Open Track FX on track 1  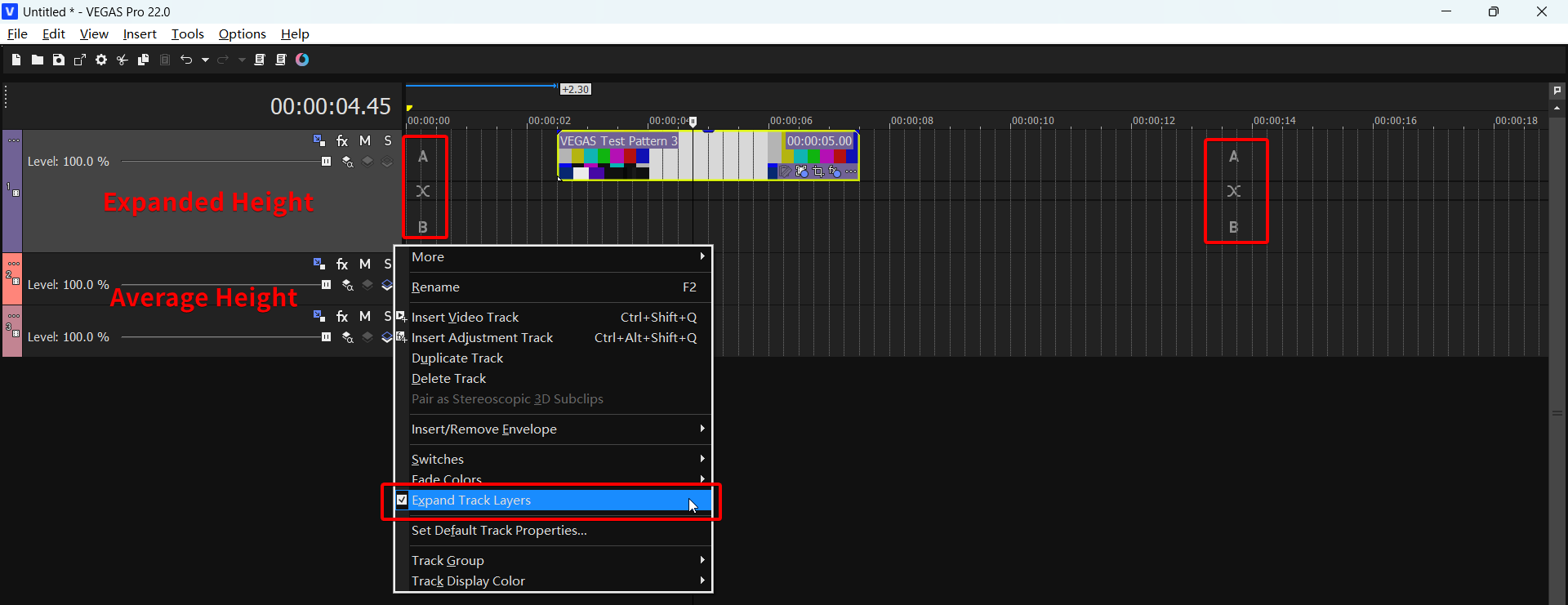[x=342, y=141]
